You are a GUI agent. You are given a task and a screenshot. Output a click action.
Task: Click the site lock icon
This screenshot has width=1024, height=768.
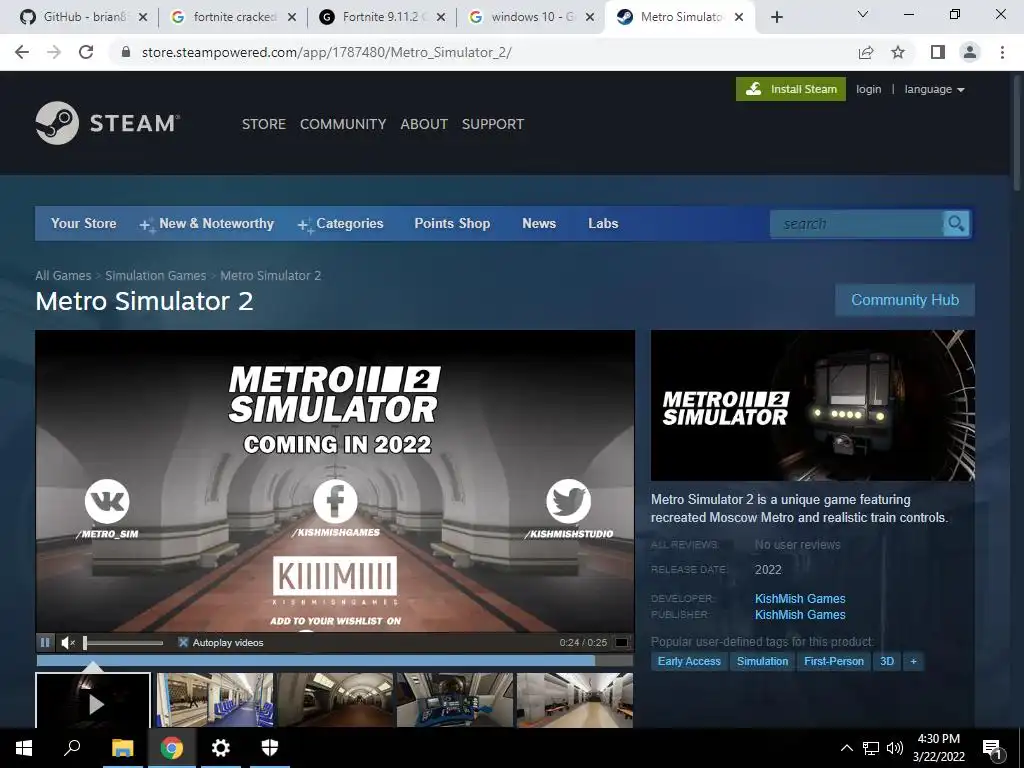126,52
